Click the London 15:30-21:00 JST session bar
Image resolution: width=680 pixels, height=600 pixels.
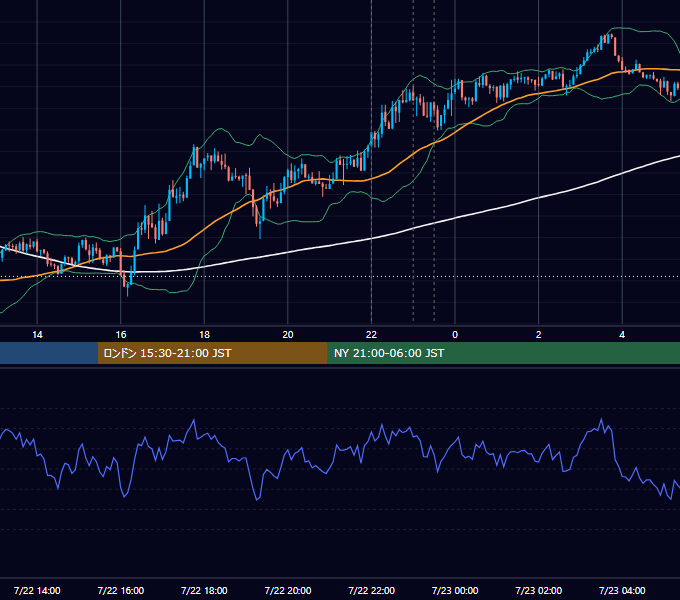212,353
